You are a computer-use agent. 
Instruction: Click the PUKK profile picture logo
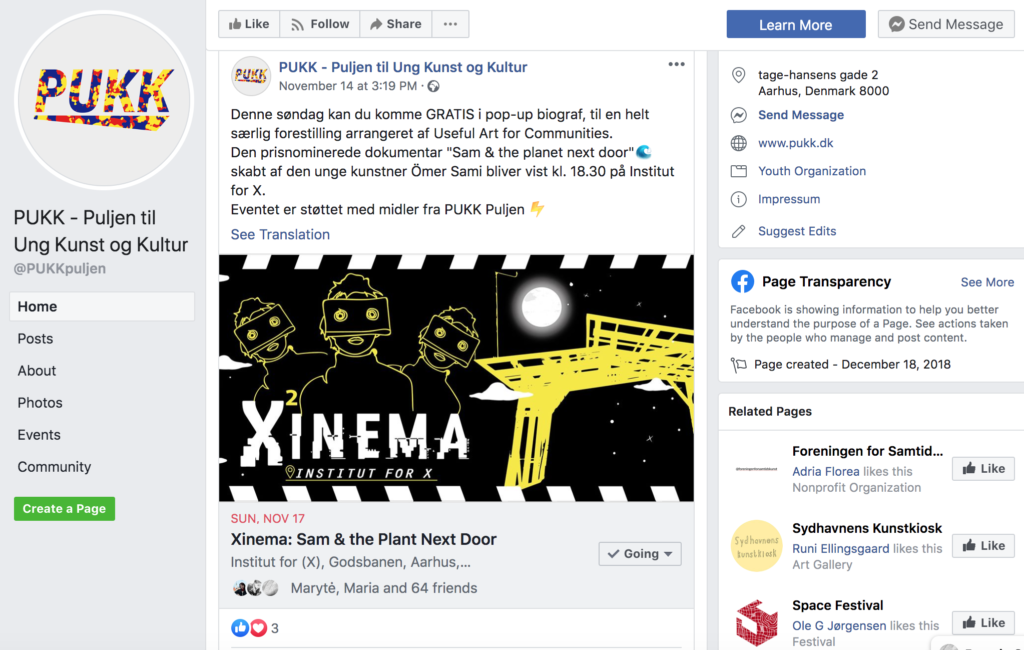[x=104, y=100]
